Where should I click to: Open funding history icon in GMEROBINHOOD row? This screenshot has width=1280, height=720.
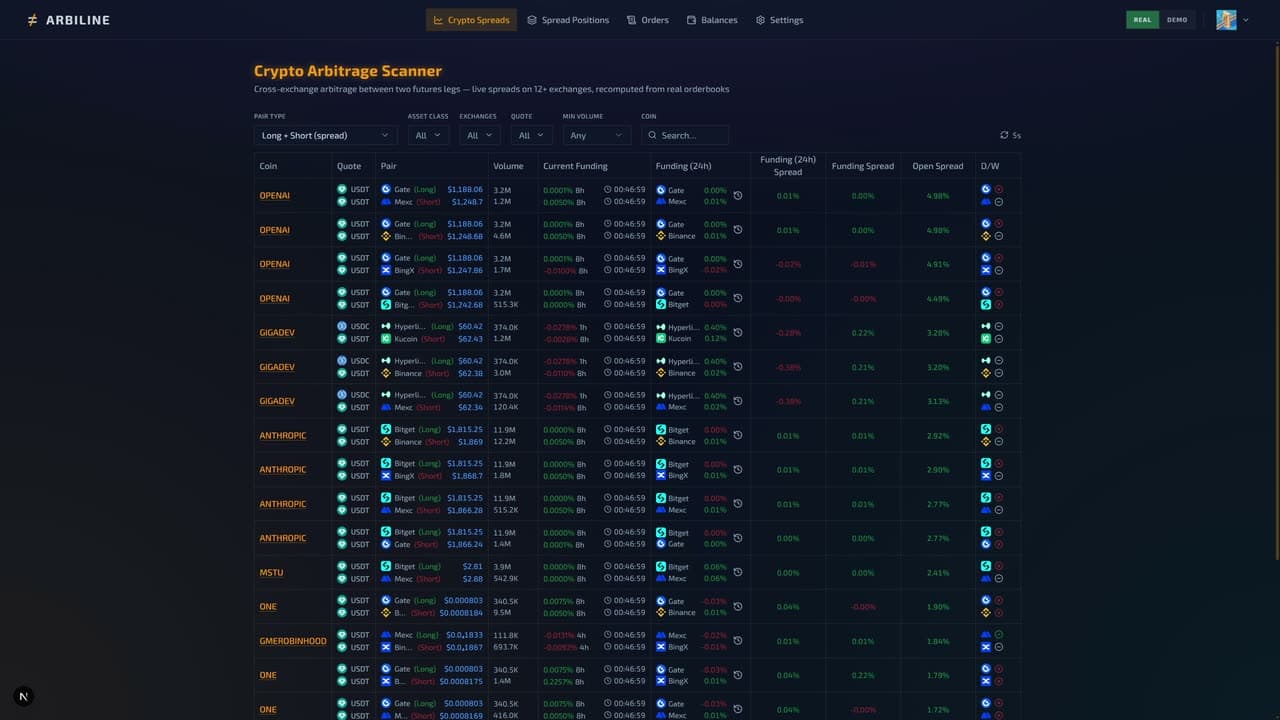[x=738, y=641]
